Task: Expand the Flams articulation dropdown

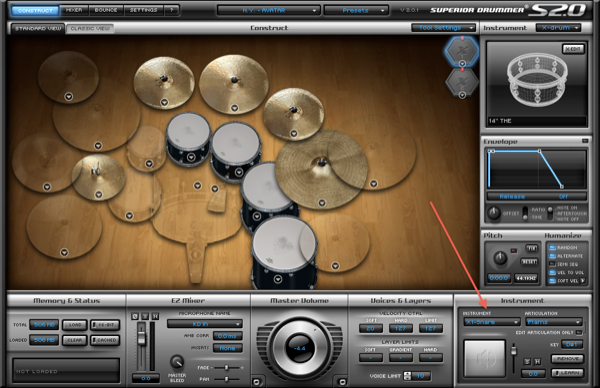Action: (554, 322)
